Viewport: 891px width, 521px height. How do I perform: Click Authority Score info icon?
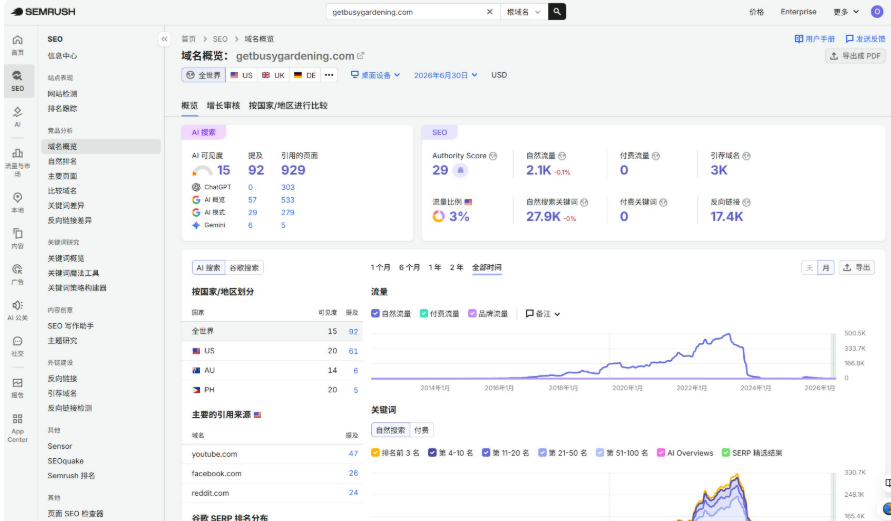coord(493,156)
